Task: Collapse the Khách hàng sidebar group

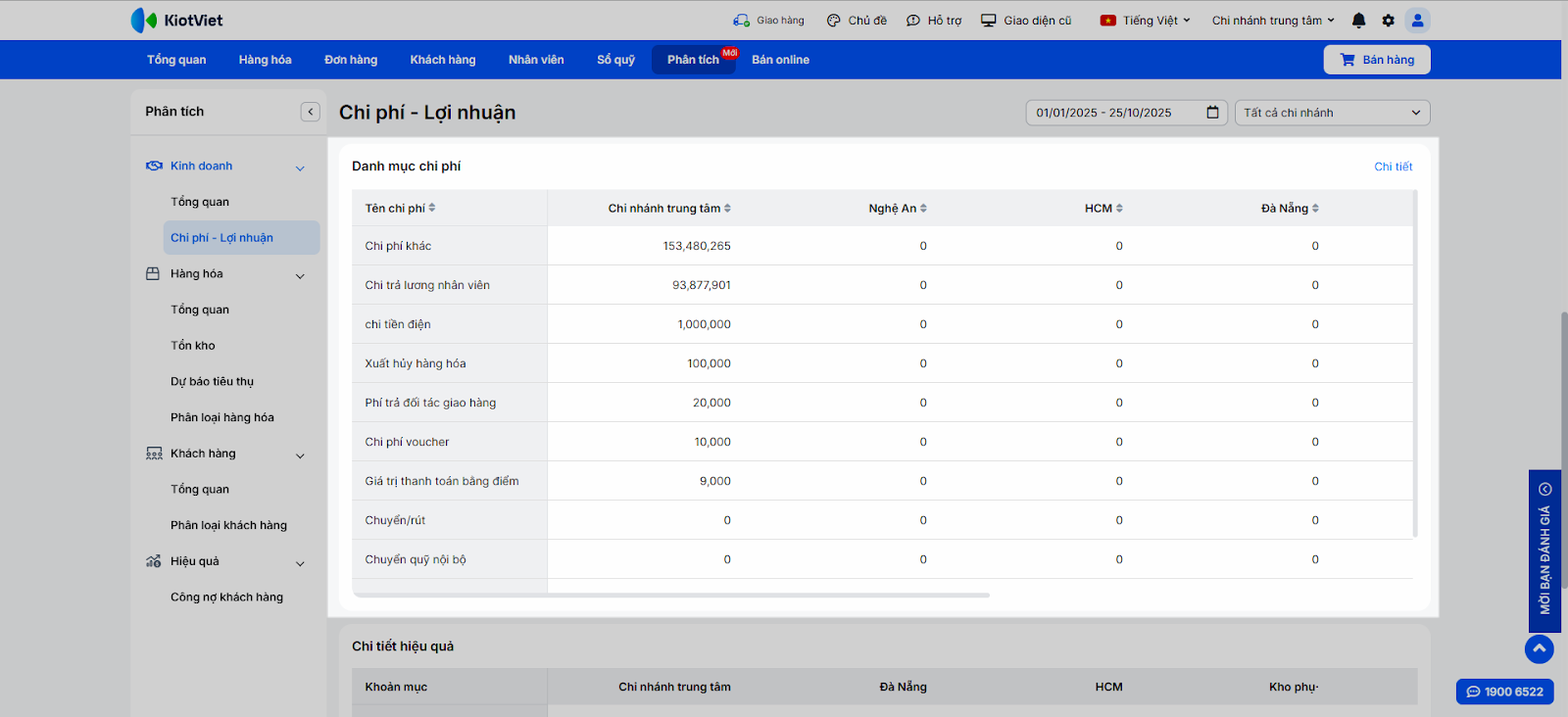Action: click(300, 455)
